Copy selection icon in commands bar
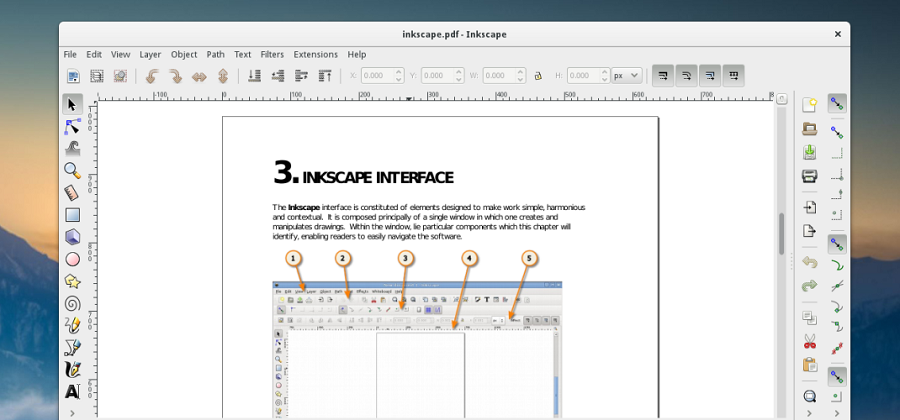 tap(809, 317)
